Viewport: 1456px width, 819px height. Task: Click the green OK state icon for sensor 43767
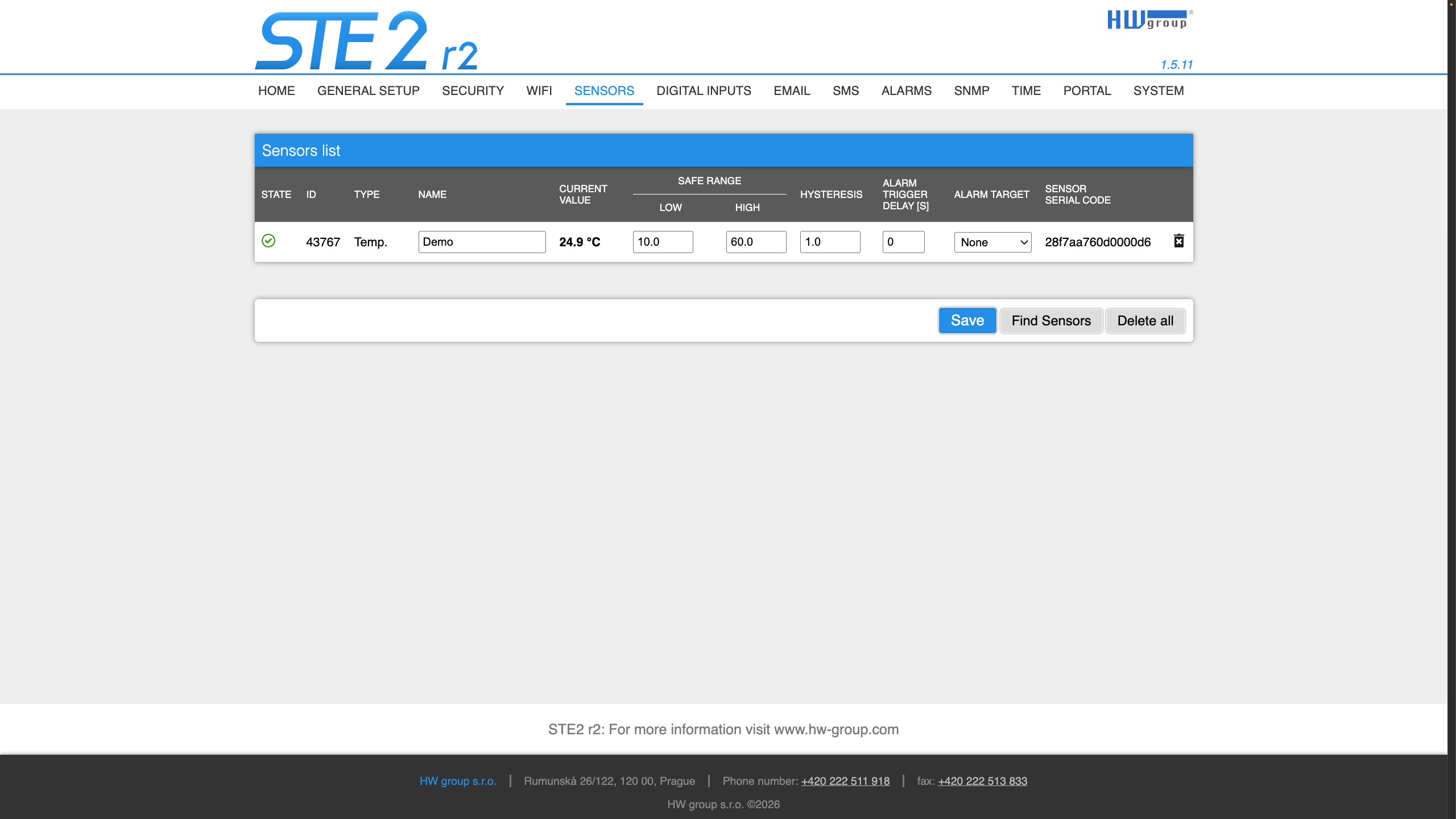click(268, 241)
